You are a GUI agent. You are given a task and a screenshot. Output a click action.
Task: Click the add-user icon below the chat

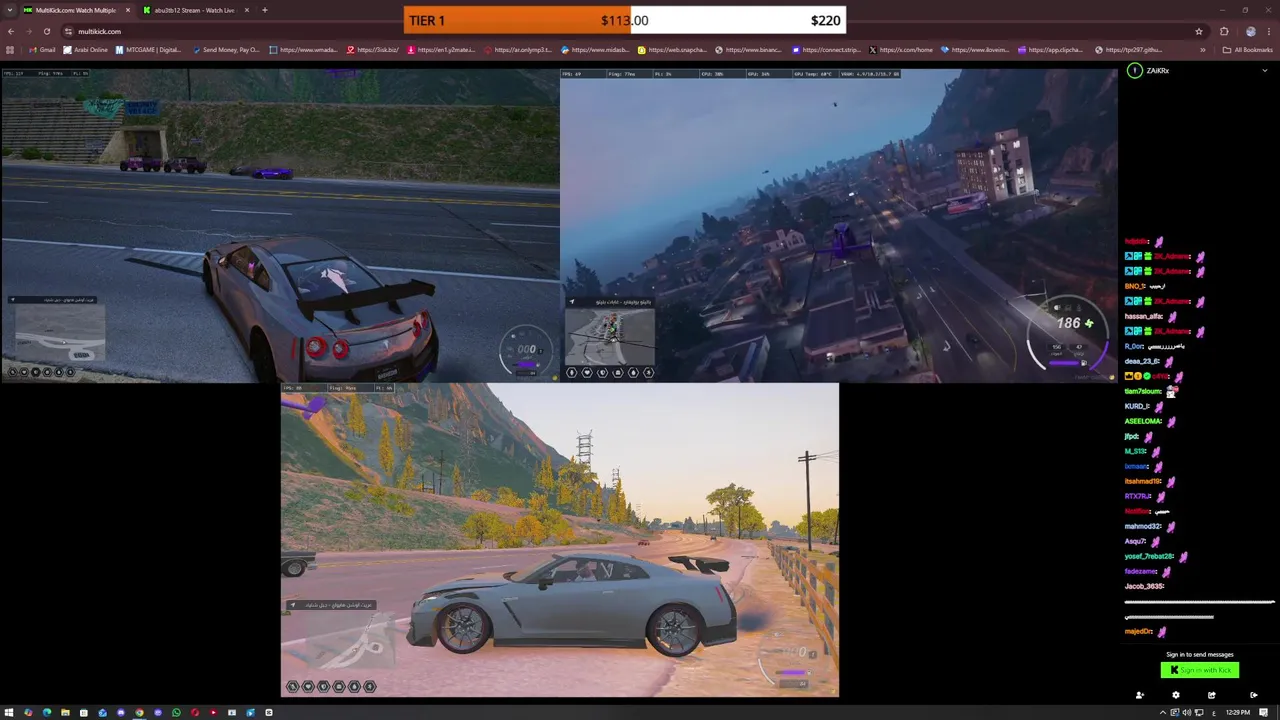(1140, 695)
